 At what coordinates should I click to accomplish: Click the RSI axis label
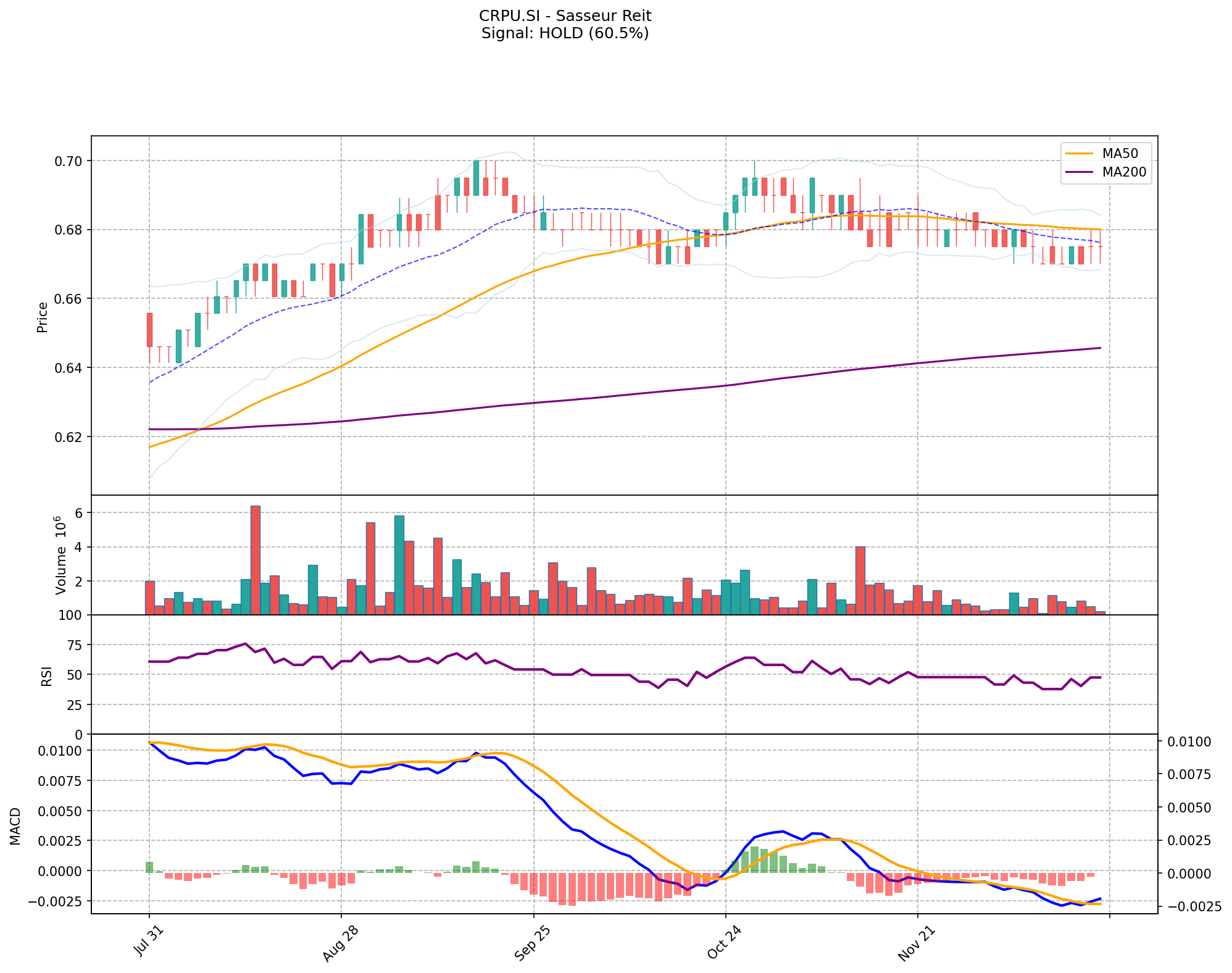pyautogui.click(x=47, y=676)
